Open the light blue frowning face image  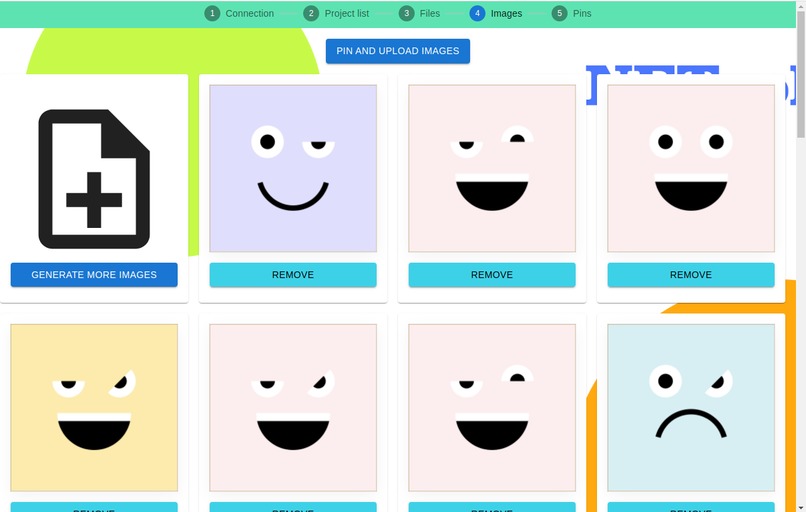pos(691,408)
